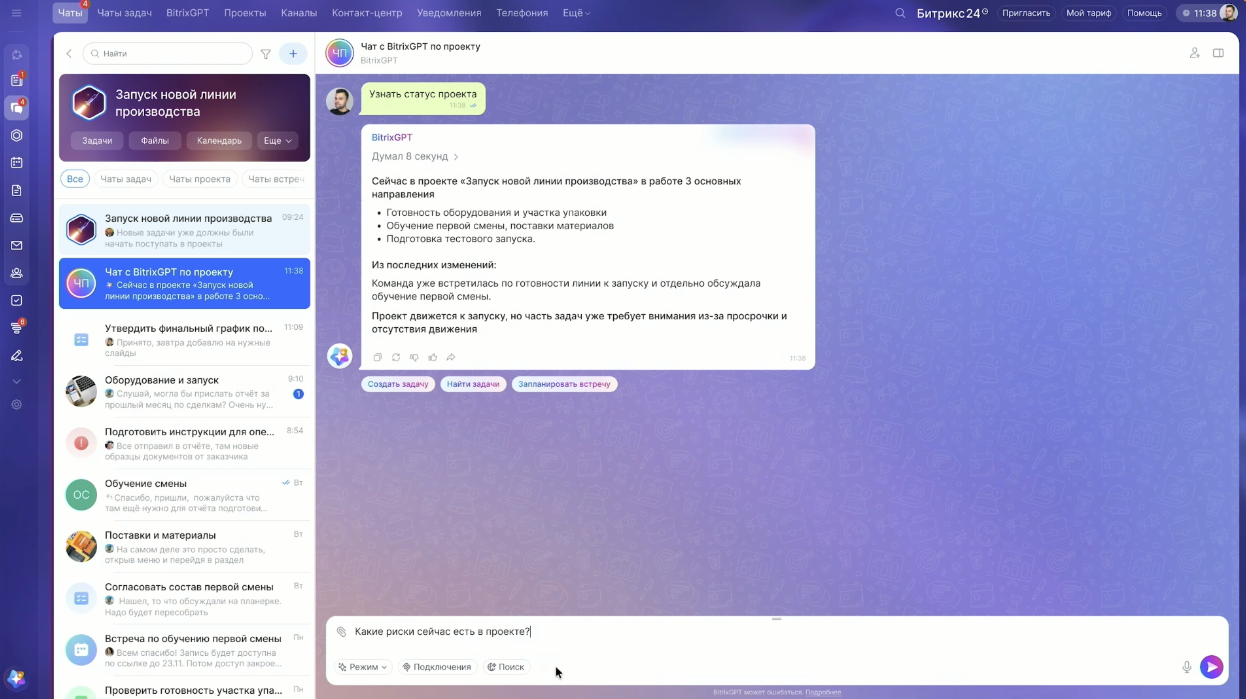The height and width of the screenshot is (699, 1246).
Task: Open the Телефония top tab
Action: coord(522,13)
